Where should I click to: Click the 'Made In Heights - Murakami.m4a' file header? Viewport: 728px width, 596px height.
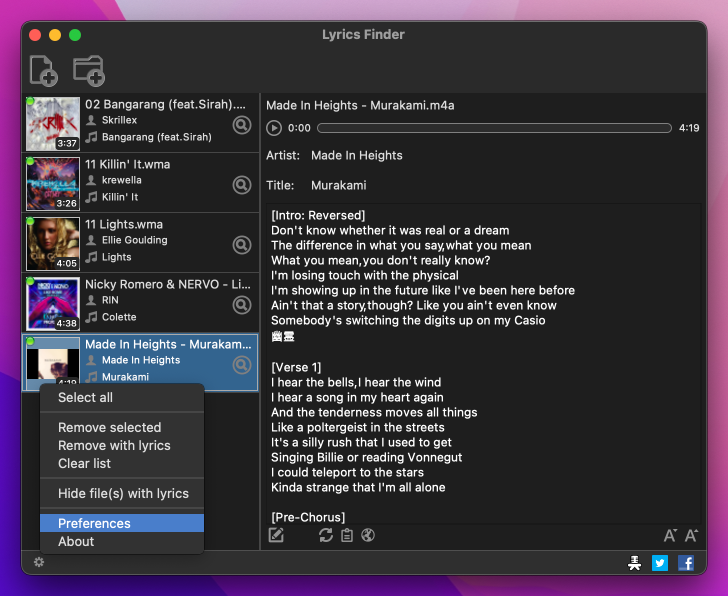pos(360,105)
